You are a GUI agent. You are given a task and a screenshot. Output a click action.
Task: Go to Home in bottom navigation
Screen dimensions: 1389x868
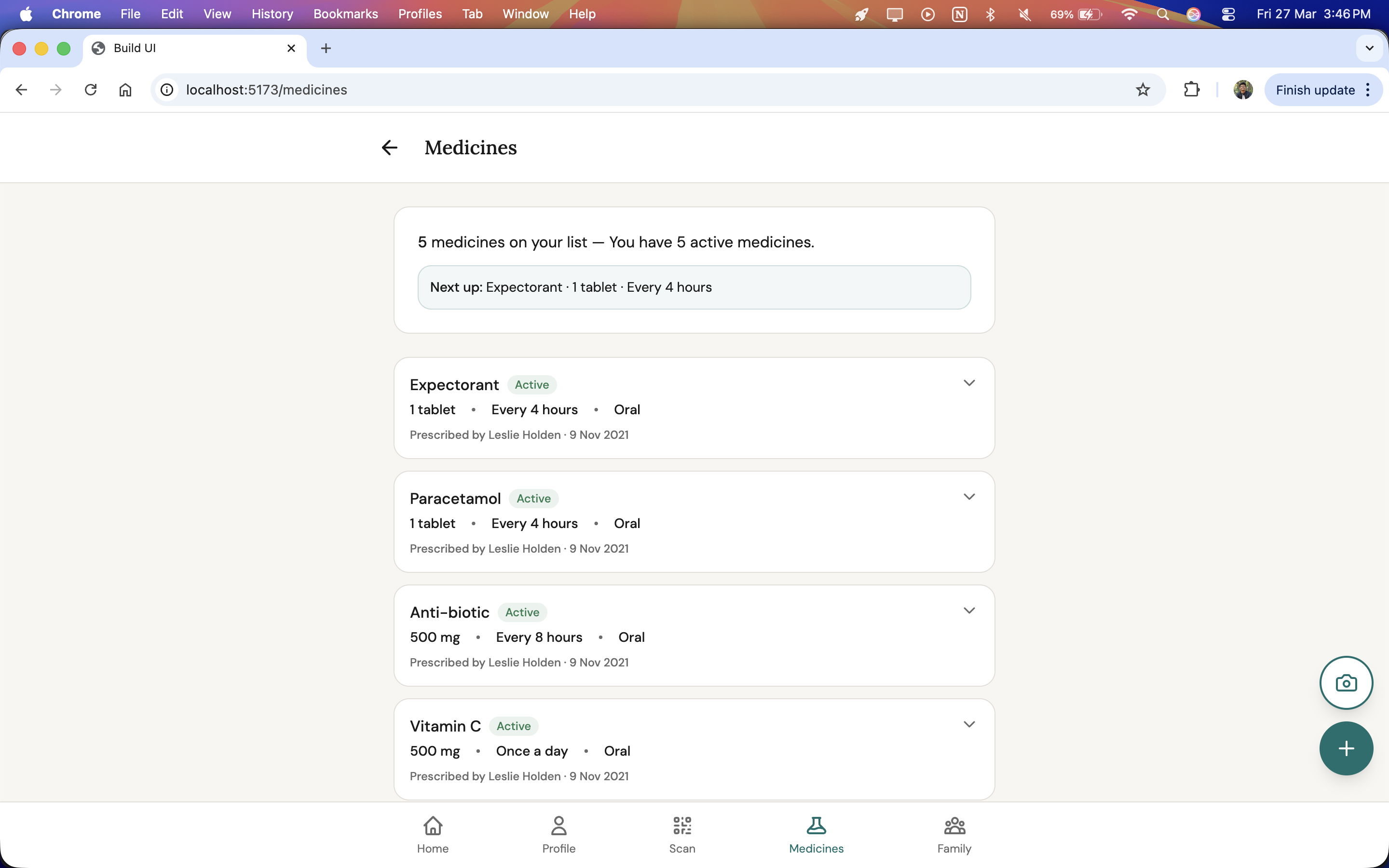tap(433, 835)
